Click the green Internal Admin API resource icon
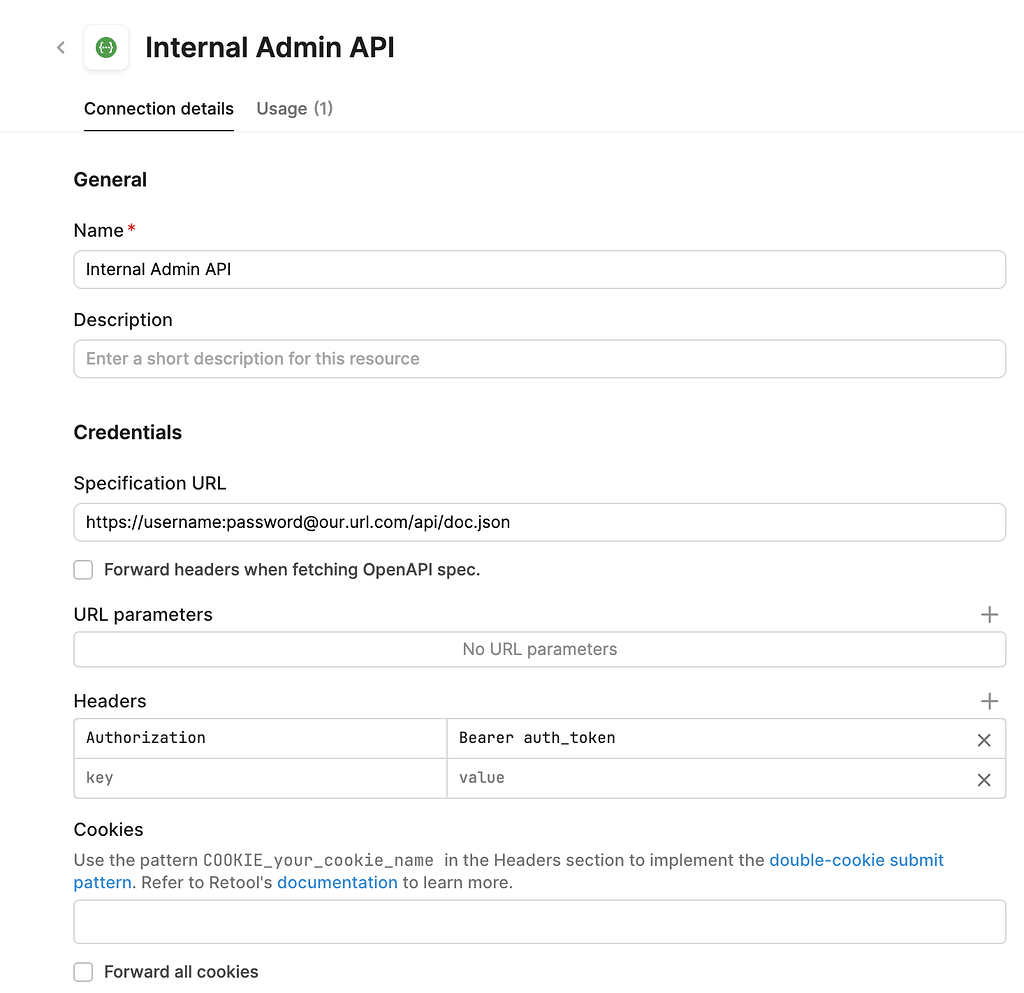The width and height of the screenshot is (1024, 993). click(x=106, y=47)
